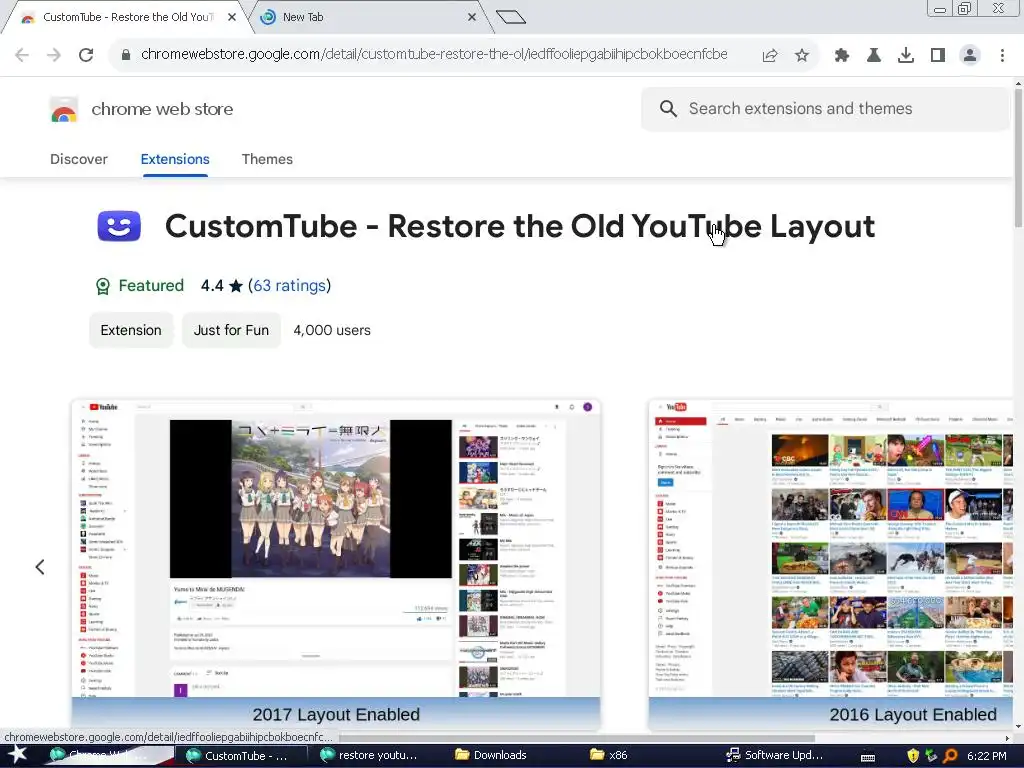The height and width of the screenshot is (768, 1024).
Task: Open the profile avatar menu
Action: (970, 56)
